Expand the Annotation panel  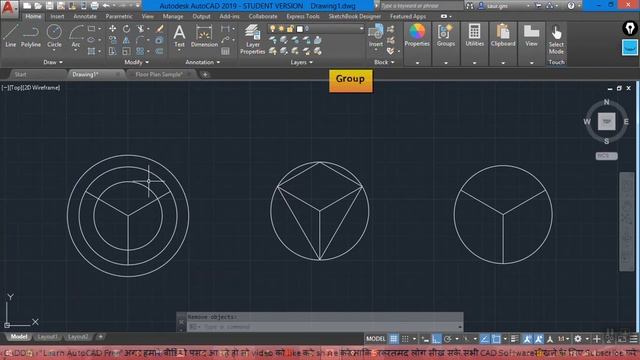[203, 62]
